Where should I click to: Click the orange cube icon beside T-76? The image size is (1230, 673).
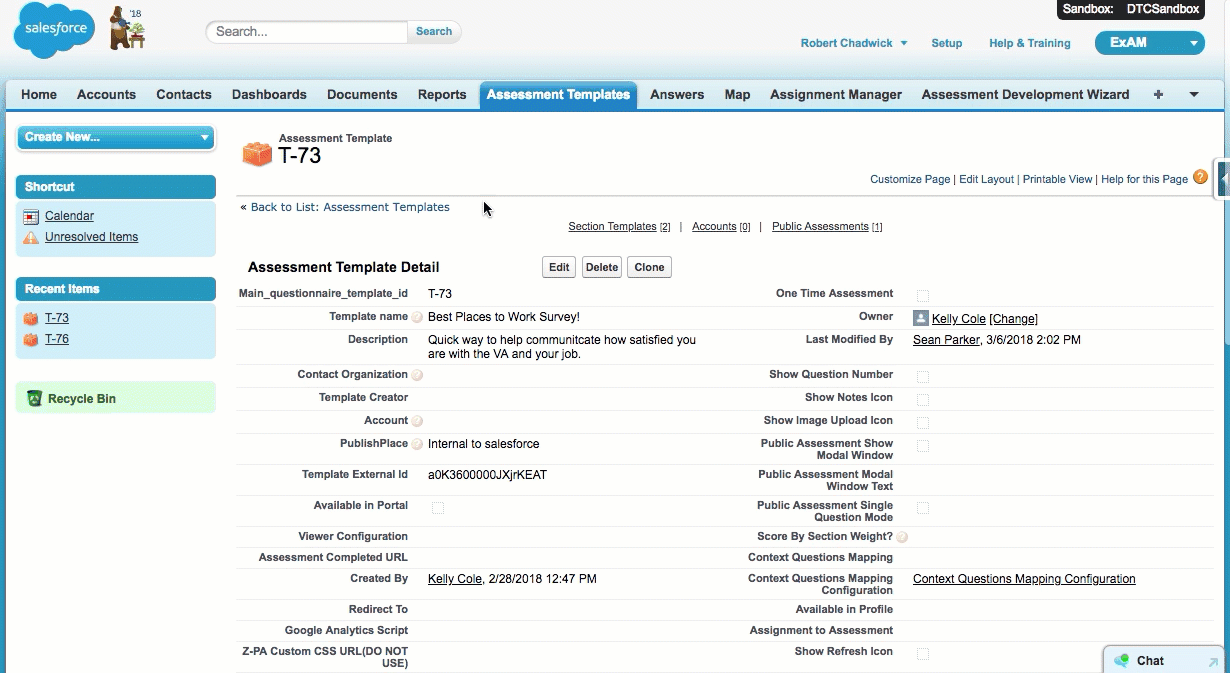31,339
